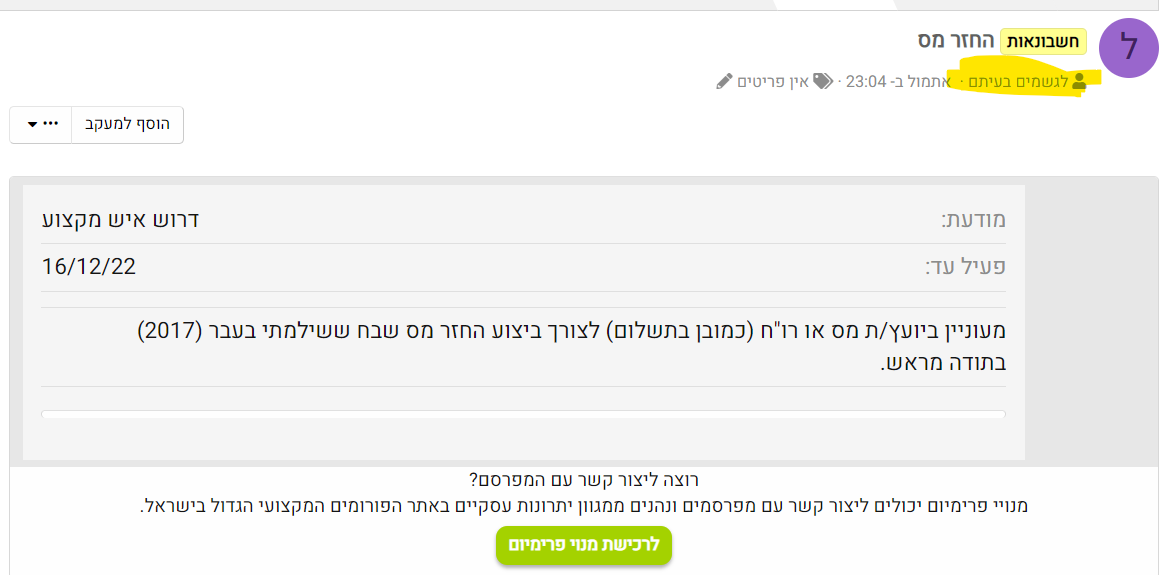Click the empty white box below the ad text
Image resolution: width=1166 pixels, height=575 pixels.
click(x=523, y=414)
